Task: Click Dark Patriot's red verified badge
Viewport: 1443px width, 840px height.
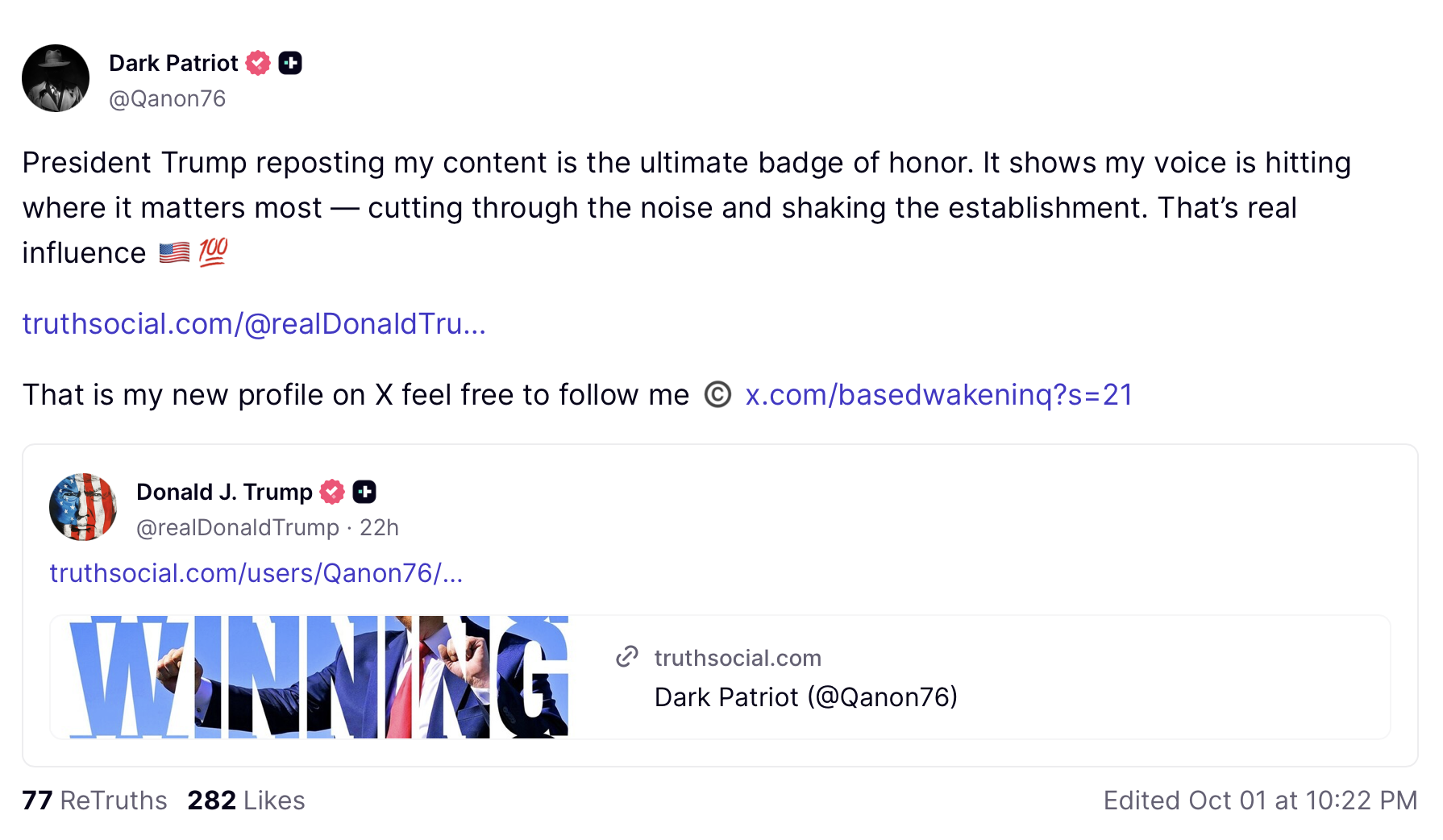Action: tap(258, 63)
